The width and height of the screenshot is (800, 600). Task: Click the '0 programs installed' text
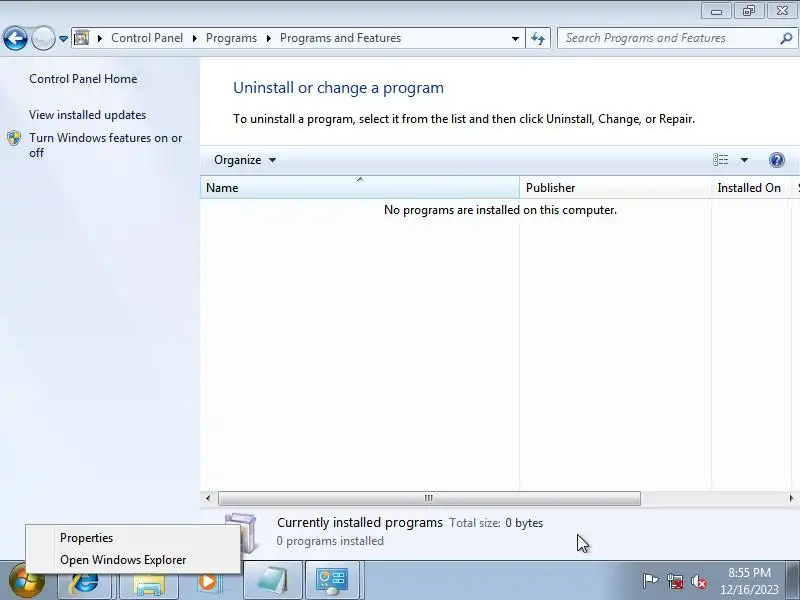330,541
